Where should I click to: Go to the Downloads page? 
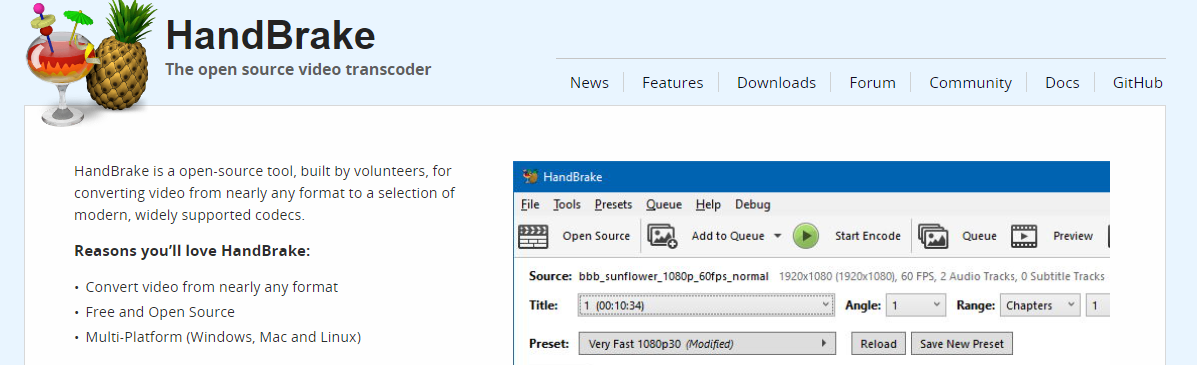click(776, 82)
